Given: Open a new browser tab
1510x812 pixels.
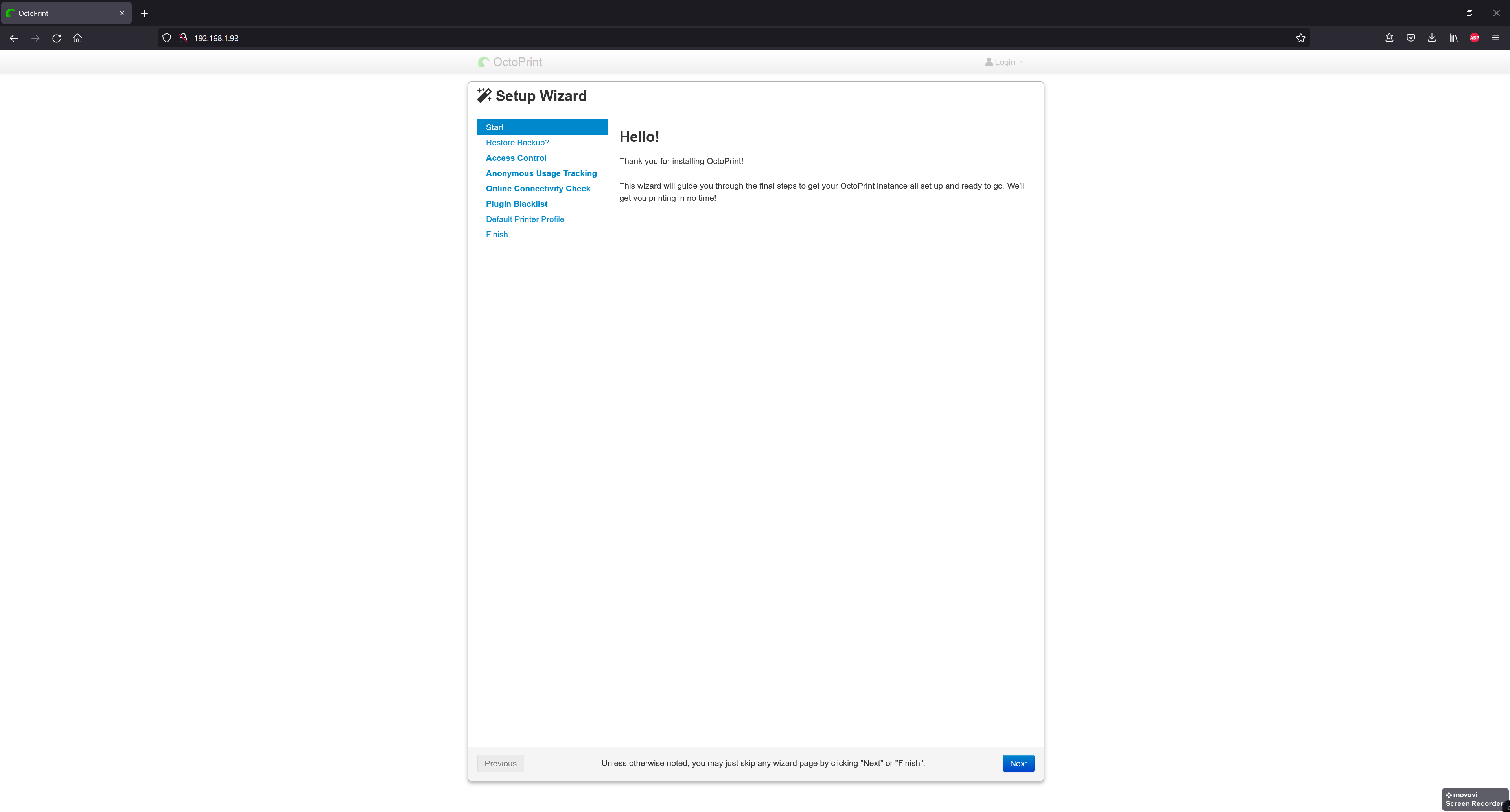Looking at the screenshot, I should [144, 13].
